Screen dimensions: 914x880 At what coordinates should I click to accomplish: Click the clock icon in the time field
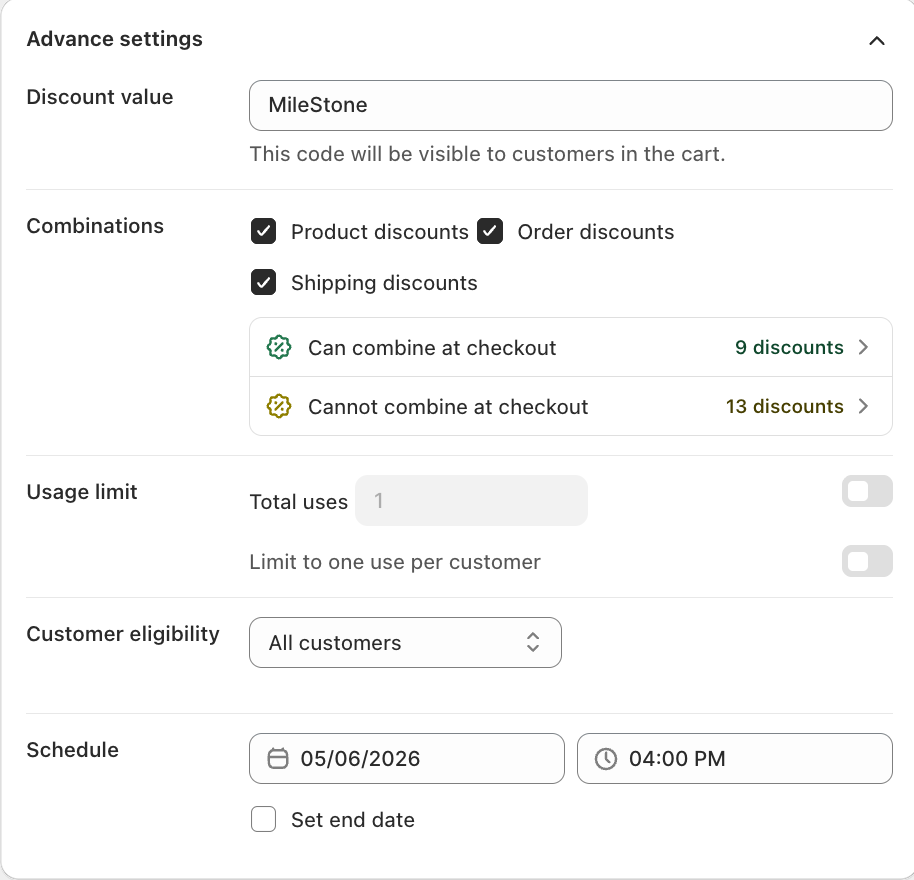(x=606, y=759)
